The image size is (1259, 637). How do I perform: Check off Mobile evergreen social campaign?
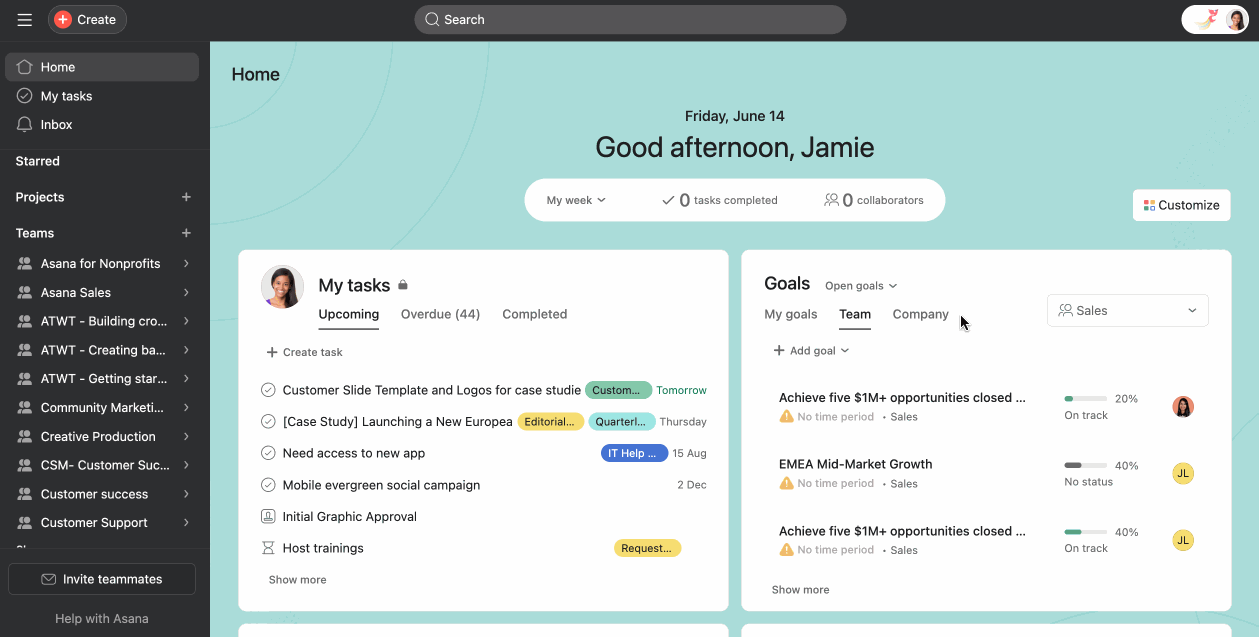coord(268,485)
